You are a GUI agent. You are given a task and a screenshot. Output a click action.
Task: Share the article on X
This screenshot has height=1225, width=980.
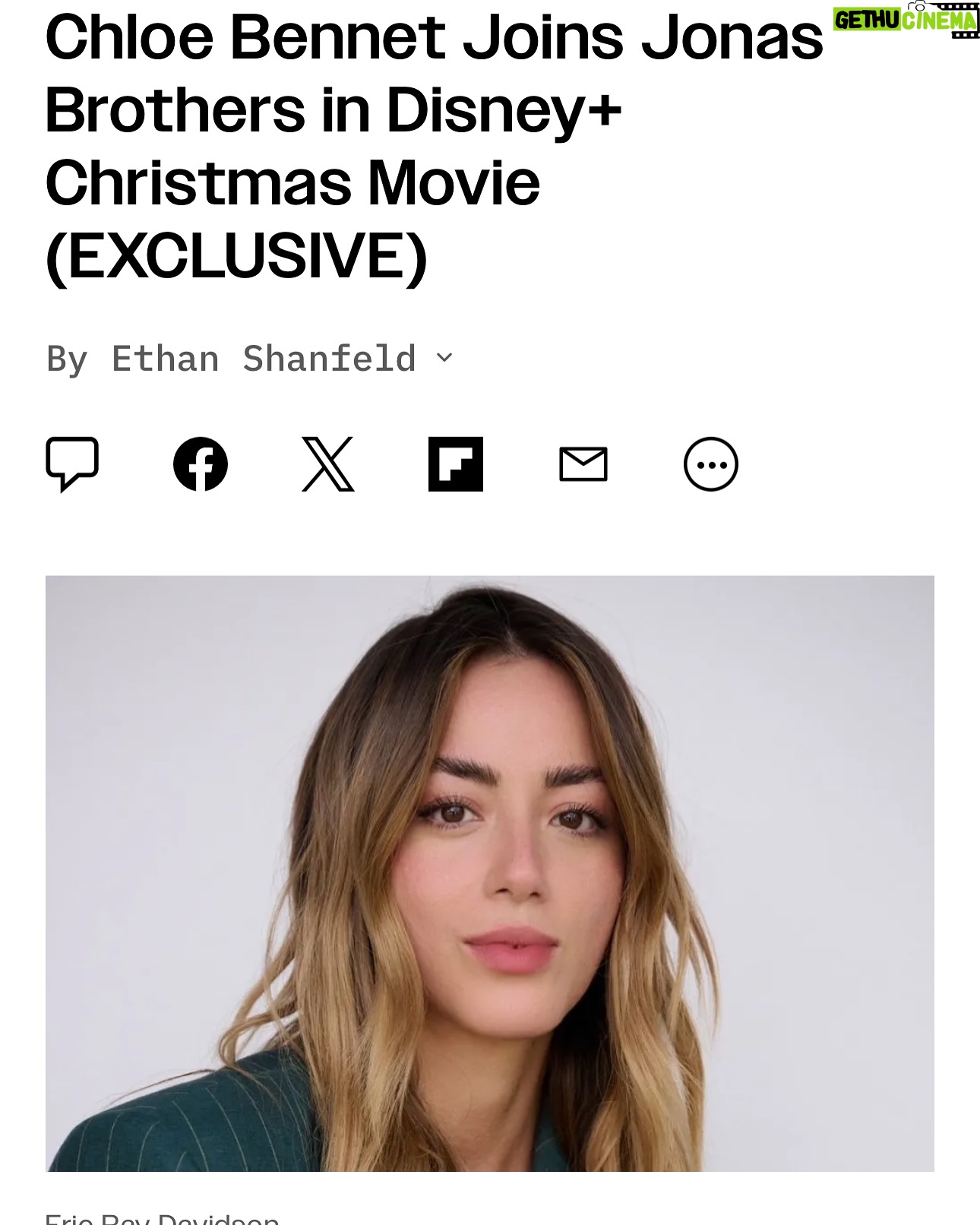tap(328, 464)
